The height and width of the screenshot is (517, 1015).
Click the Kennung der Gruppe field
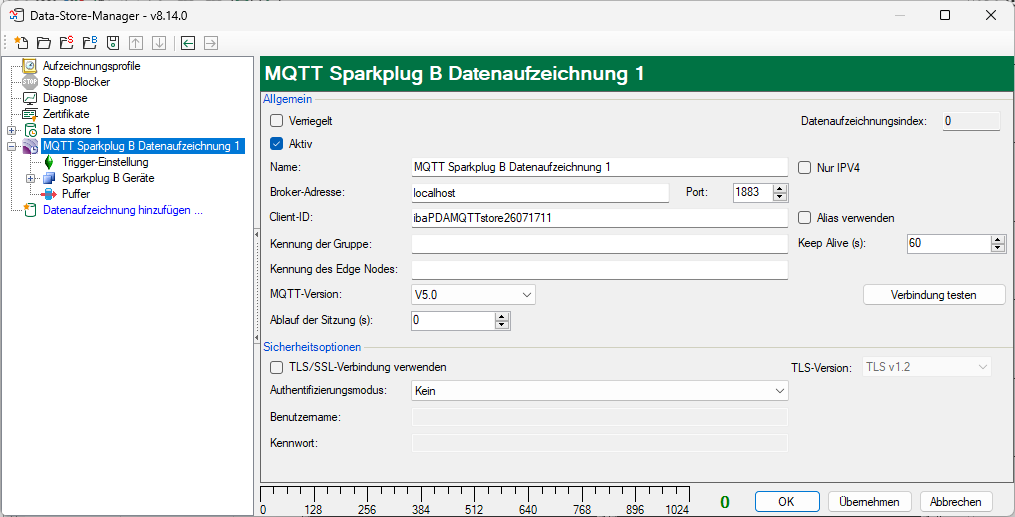pyautogui.click(x=599, y=244)
